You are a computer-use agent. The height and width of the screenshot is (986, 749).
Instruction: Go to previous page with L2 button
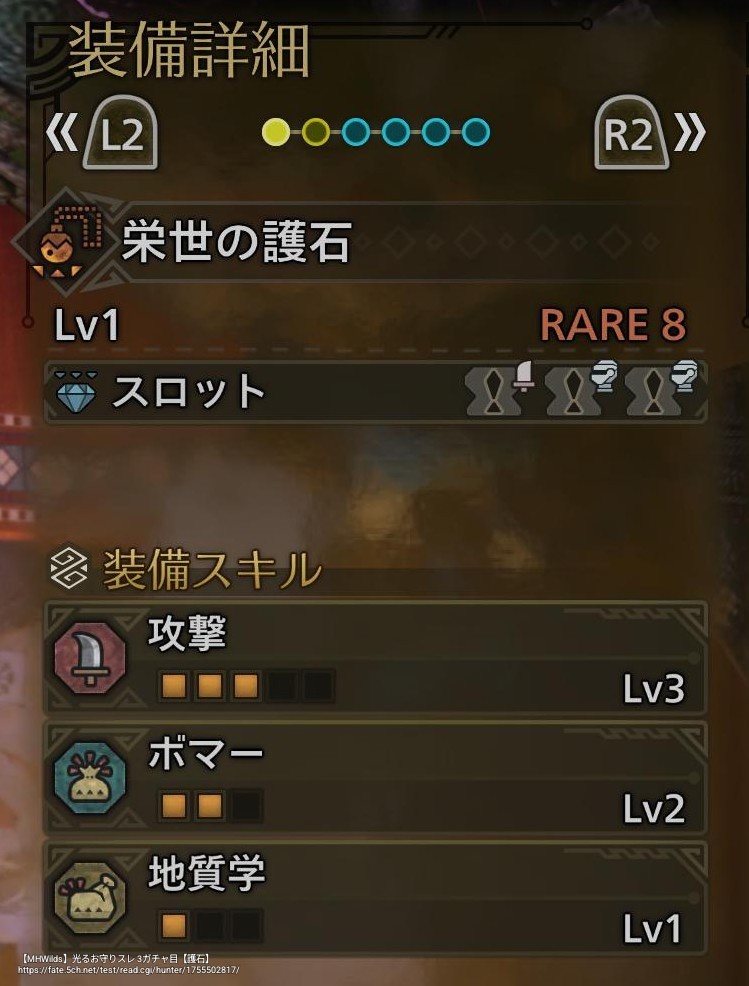click(x=120, y=132)
